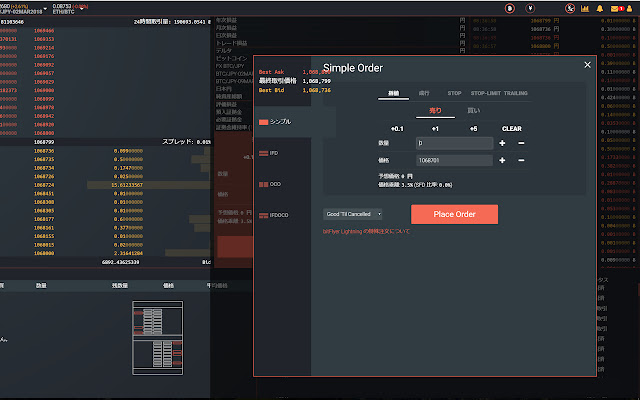Open the bitFlyer Lightning special orders link
Viewport: 640px width, 400px height.
pos(366,231)
